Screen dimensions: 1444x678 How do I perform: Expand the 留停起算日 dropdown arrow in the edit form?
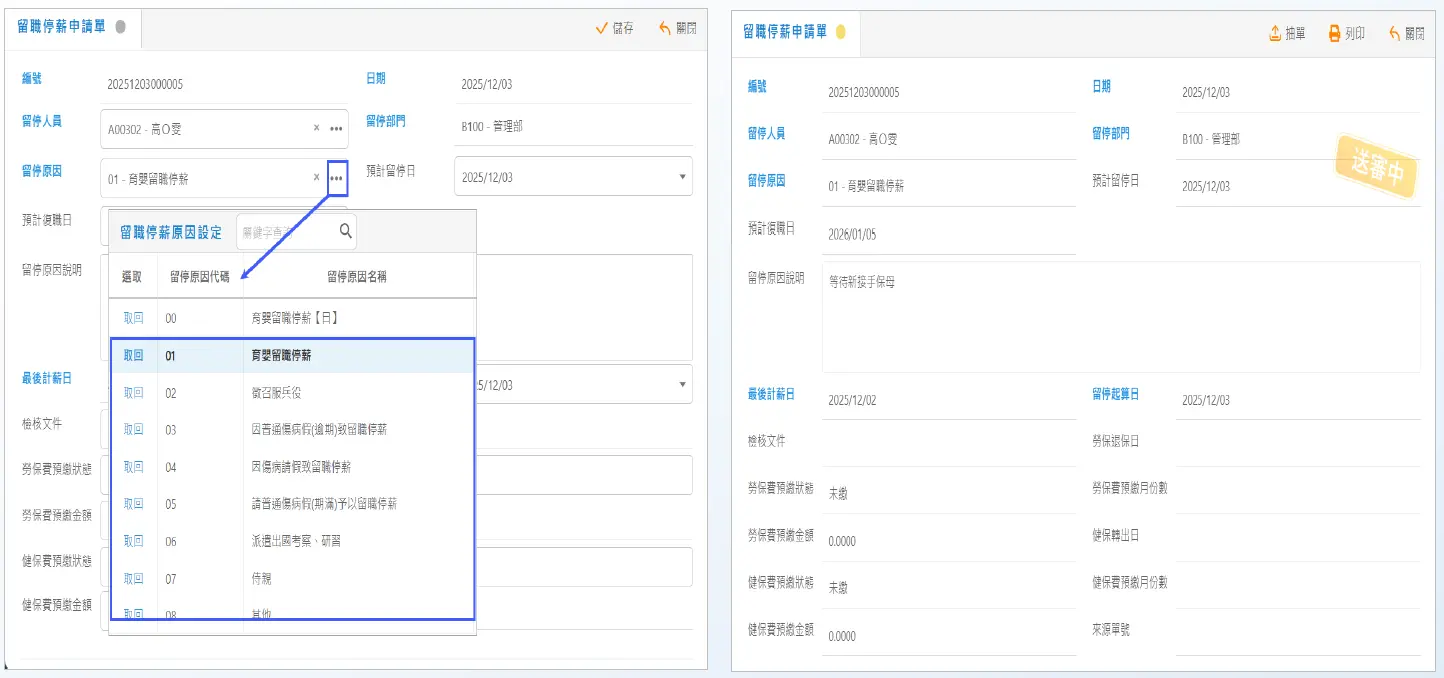[x=683, y=384]
